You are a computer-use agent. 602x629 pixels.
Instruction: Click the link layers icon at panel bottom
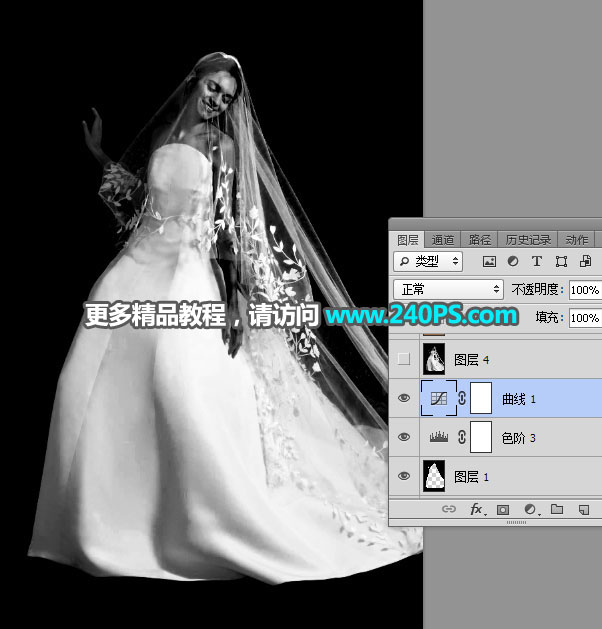(448, 509)
